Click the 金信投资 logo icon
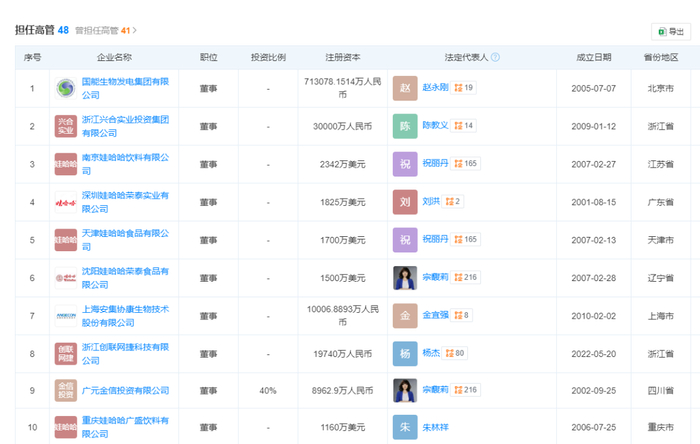This screenshot has height=444, width=700. [66, 391]
